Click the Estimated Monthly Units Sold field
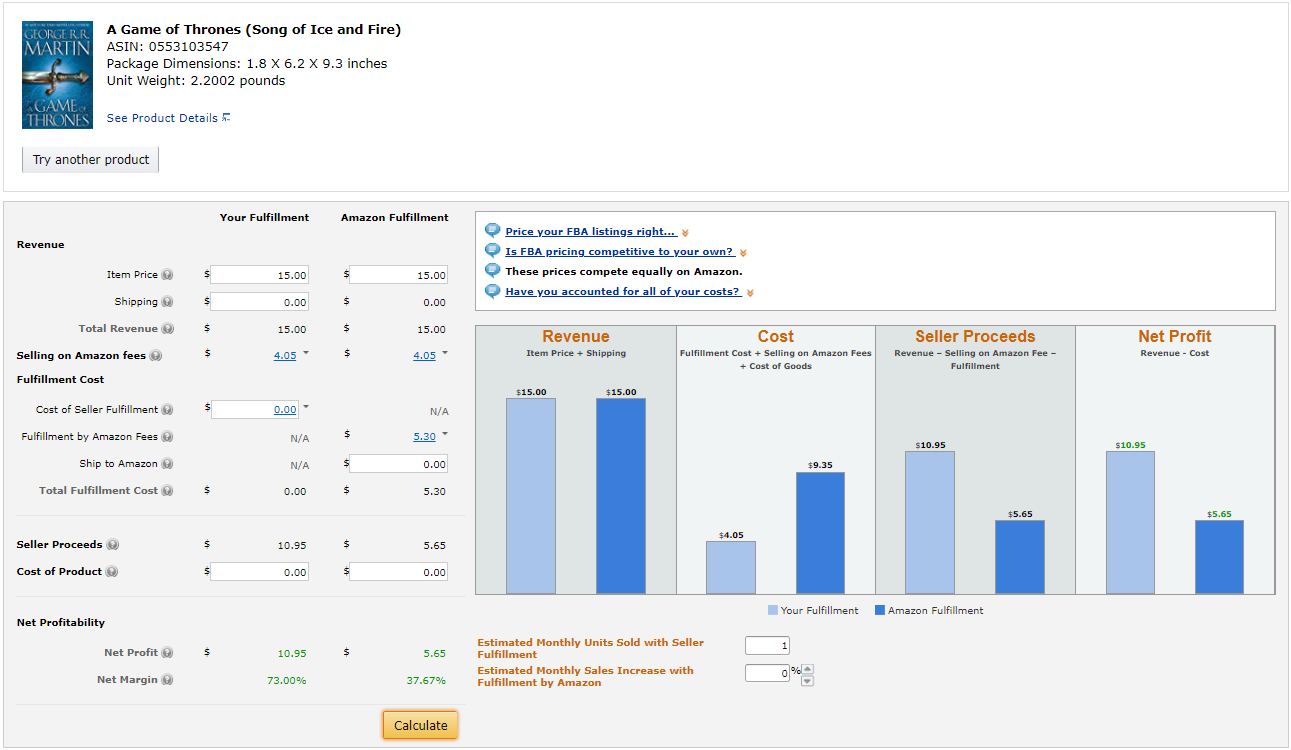The width and height of the screenshot is (1291, 750). pyautogui.click(x=767, y=646)
